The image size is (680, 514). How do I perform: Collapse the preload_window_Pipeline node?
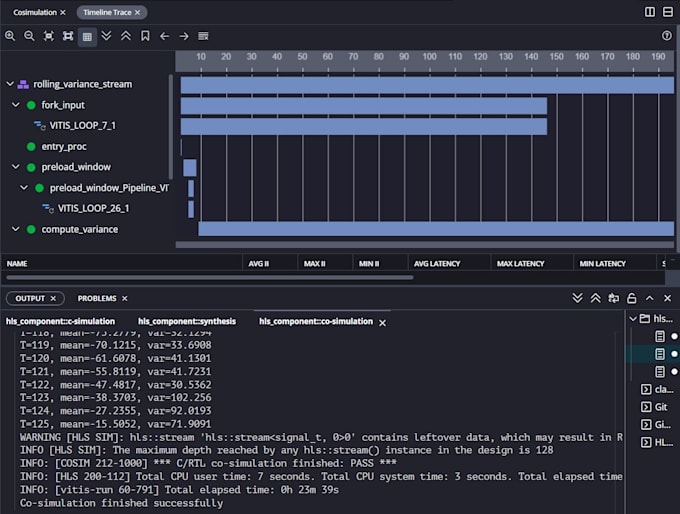[24, 187]
